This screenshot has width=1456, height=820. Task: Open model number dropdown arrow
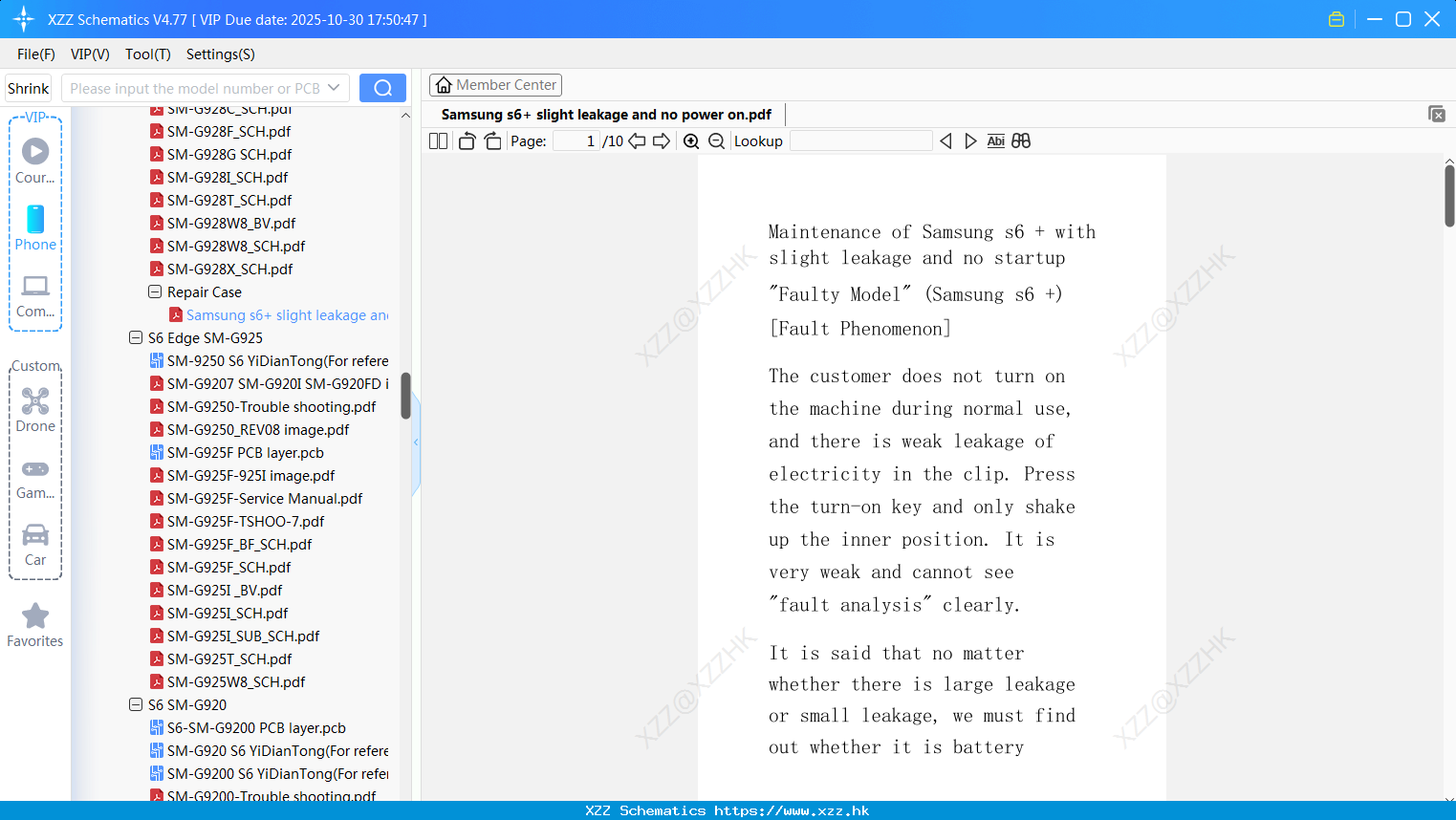[x=334, y=88]
